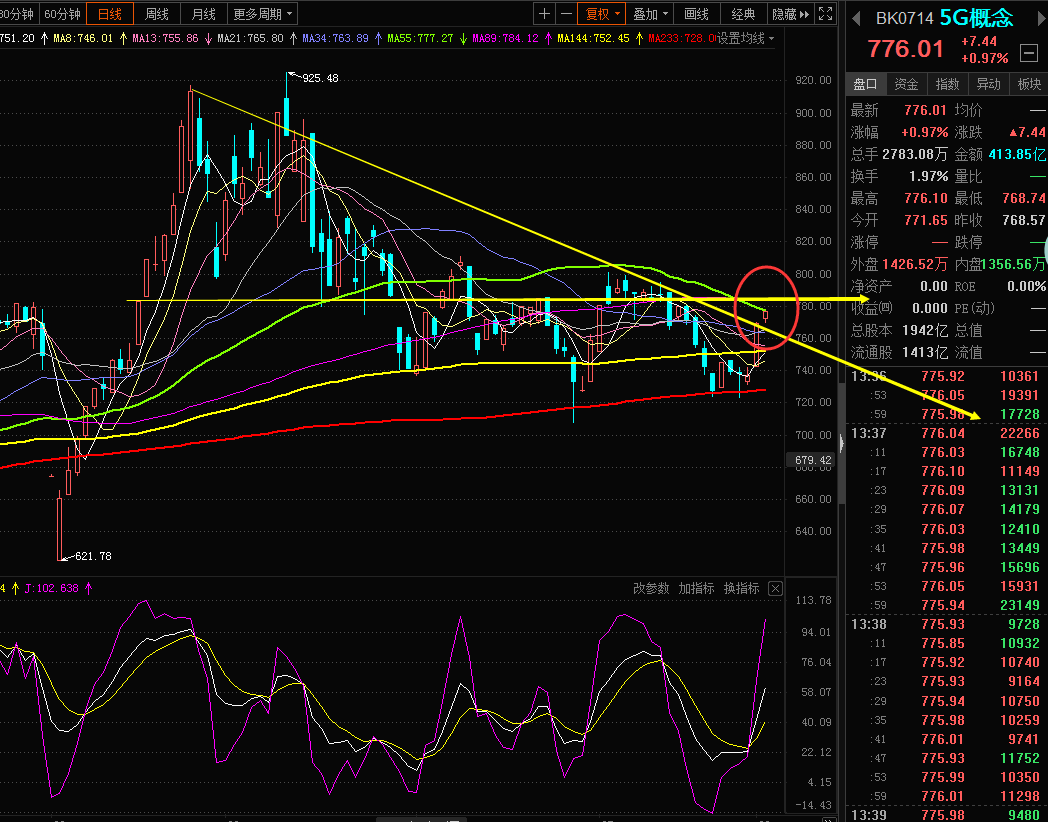The image size is (1048, 822).
Task: Click 流通股 1413亿 value
Action: pyautogui.click(x=925, y=352)
